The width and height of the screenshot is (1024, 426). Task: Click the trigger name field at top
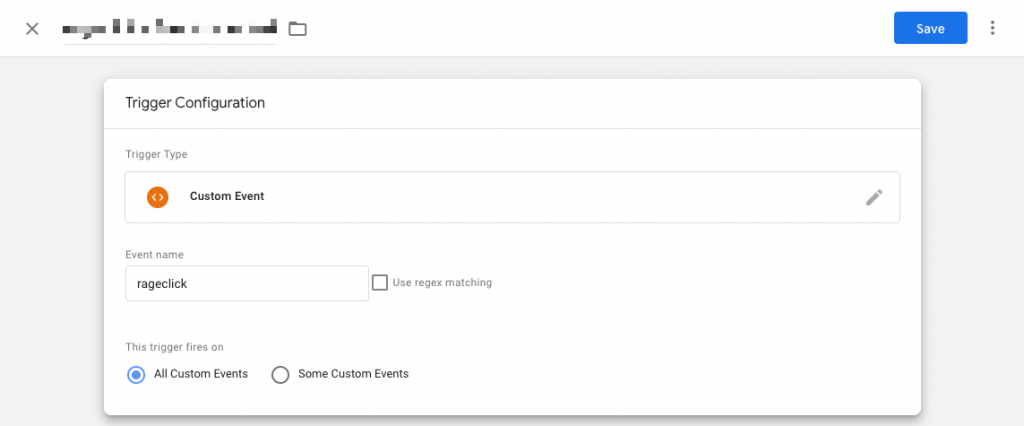(169, 28)
